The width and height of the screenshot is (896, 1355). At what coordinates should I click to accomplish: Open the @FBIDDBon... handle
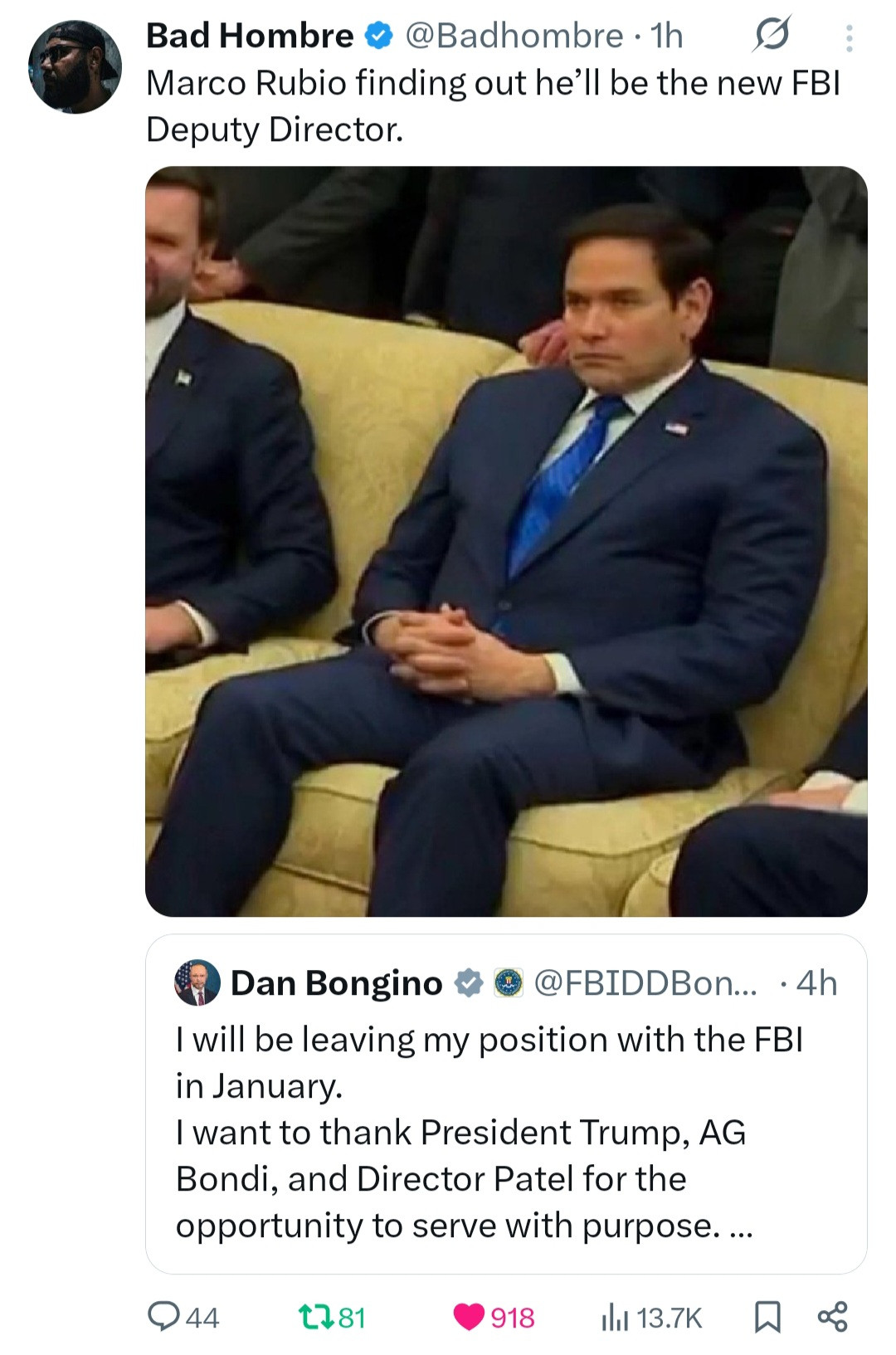point(645,982)
